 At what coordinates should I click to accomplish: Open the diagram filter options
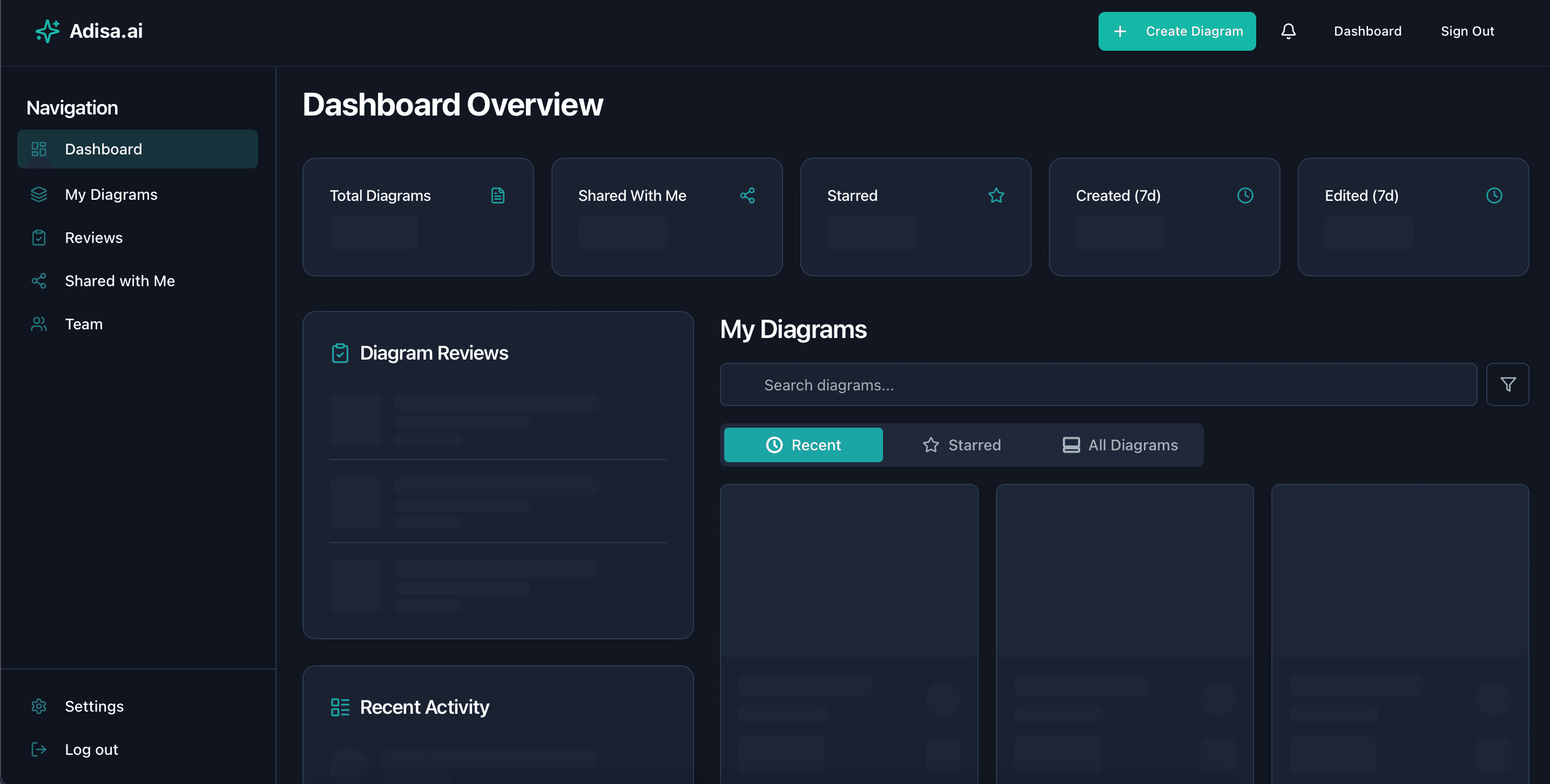click(x=1508, y=384)
